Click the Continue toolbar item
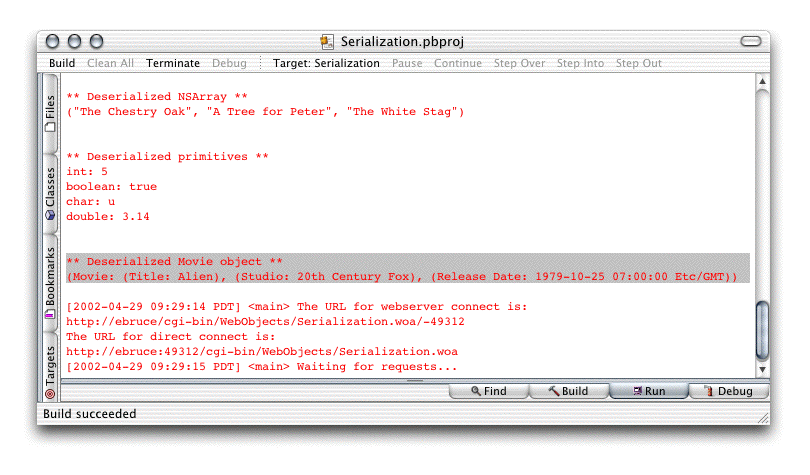This screenshot has width=810, height=475. click(x=458, y=63)
